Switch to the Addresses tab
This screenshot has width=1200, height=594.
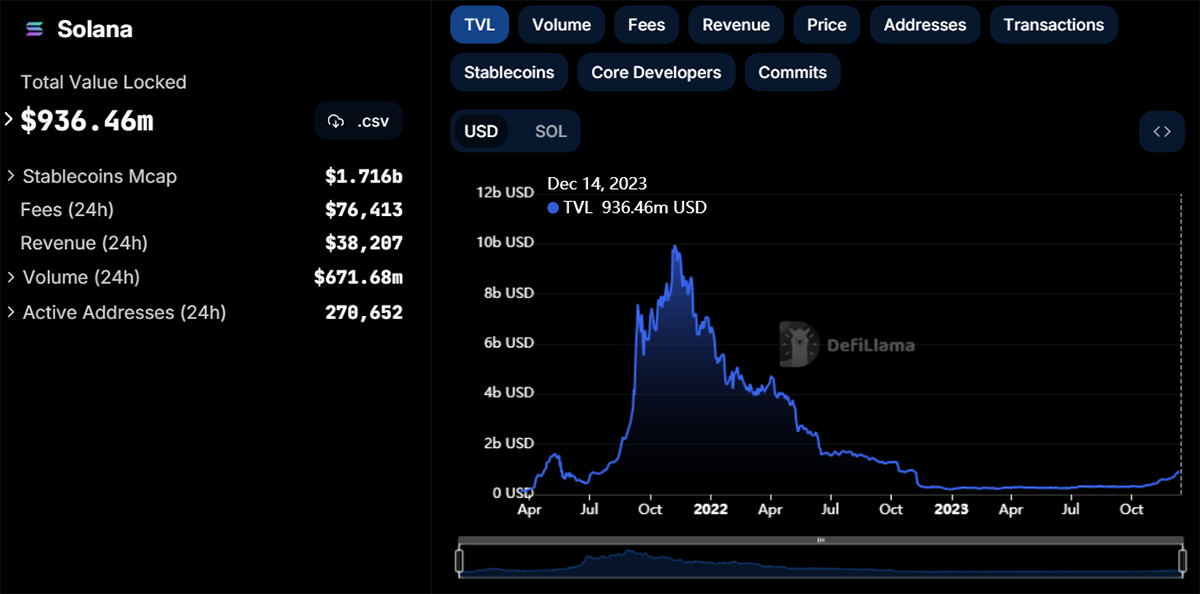pos(925,25)
